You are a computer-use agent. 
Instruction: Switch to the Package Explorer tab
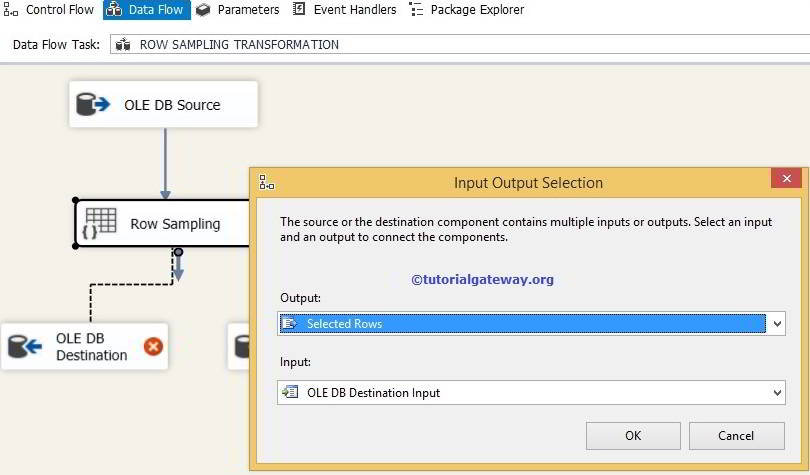466,9
